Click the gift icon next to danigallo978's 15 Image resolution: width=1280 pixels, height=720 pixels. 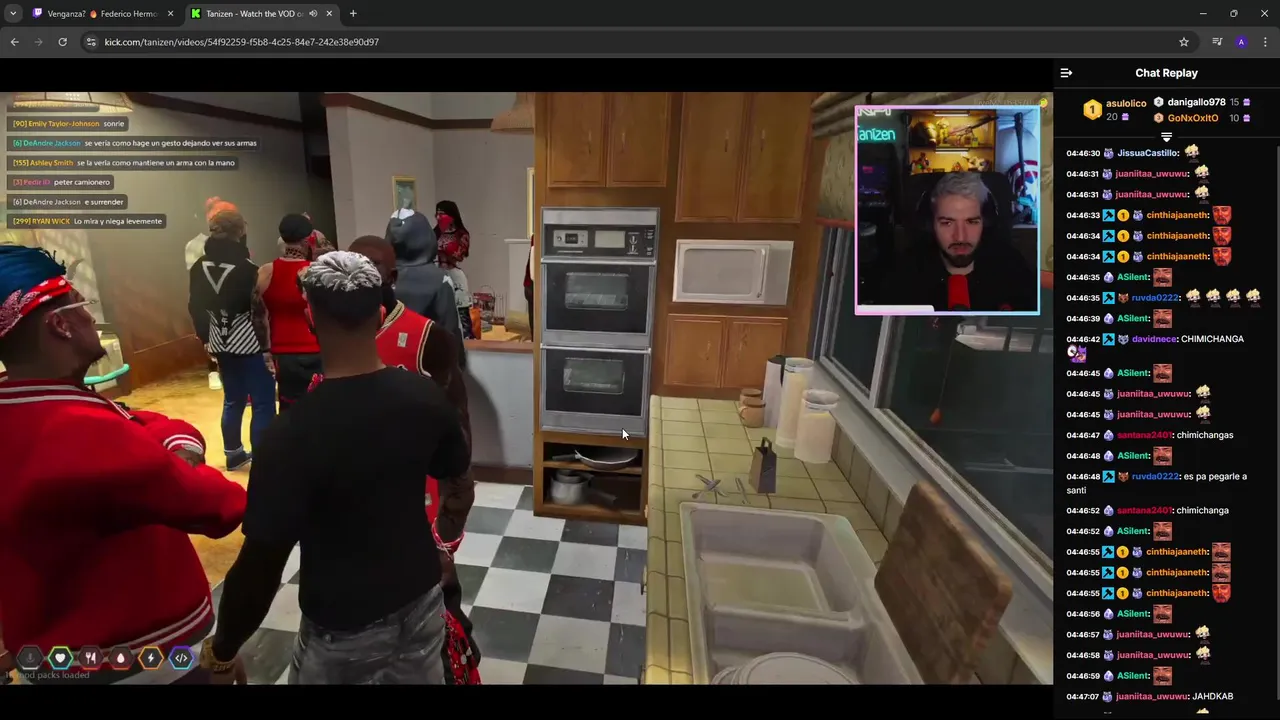pyautogui.click(x=1246, y=102)
